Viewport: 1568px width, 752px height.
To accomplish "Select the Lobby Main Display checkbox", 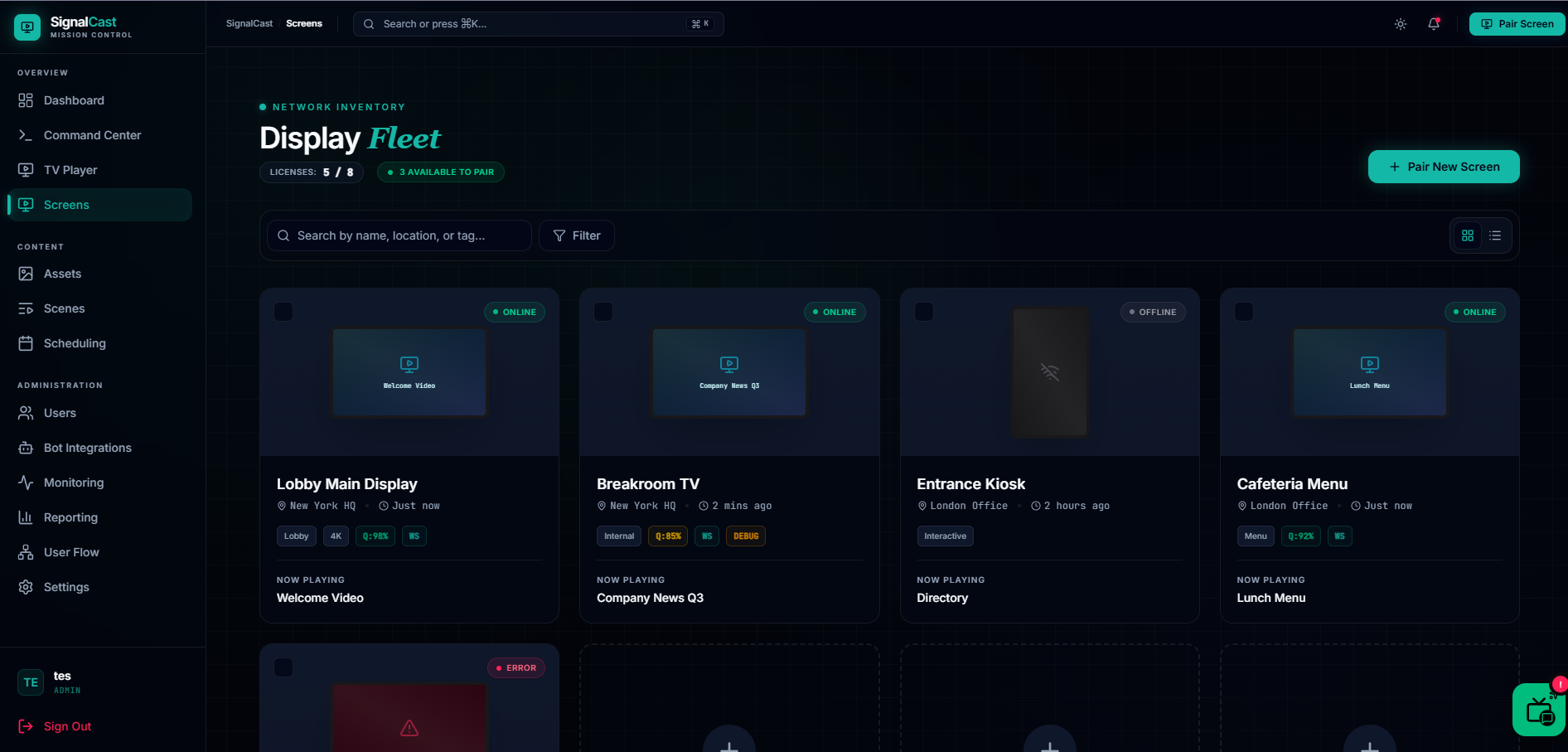I will click(283, 312).
